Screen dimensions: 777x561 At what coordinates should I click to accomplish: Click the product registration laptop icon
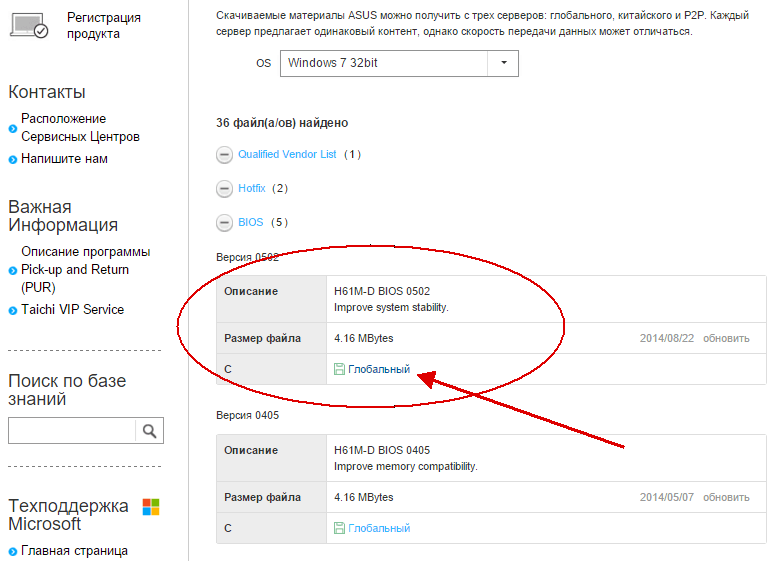coord(29,25)
